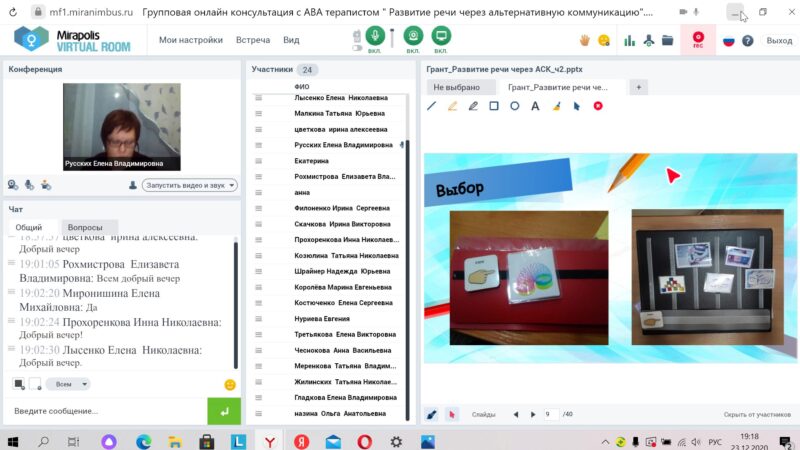Select the broom clear-drawings tool
800x450 pixels.
[556, 106]
